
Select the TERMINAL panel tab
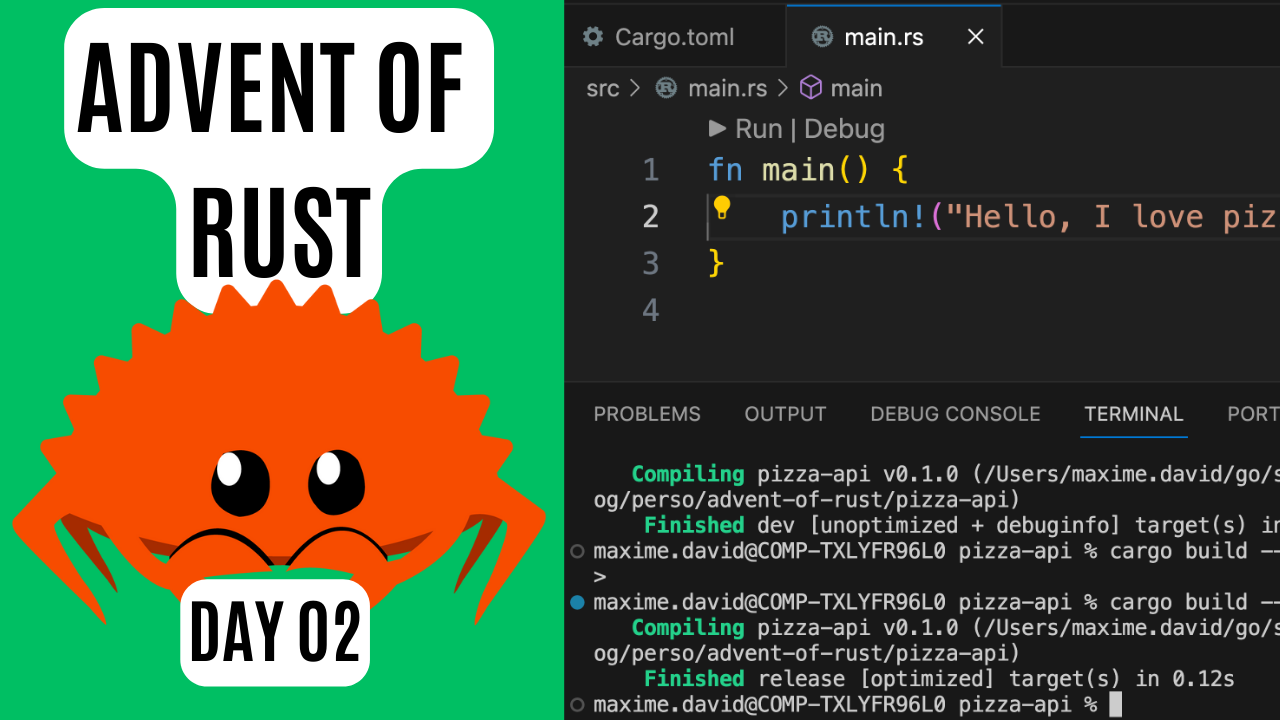point(1134,414)
